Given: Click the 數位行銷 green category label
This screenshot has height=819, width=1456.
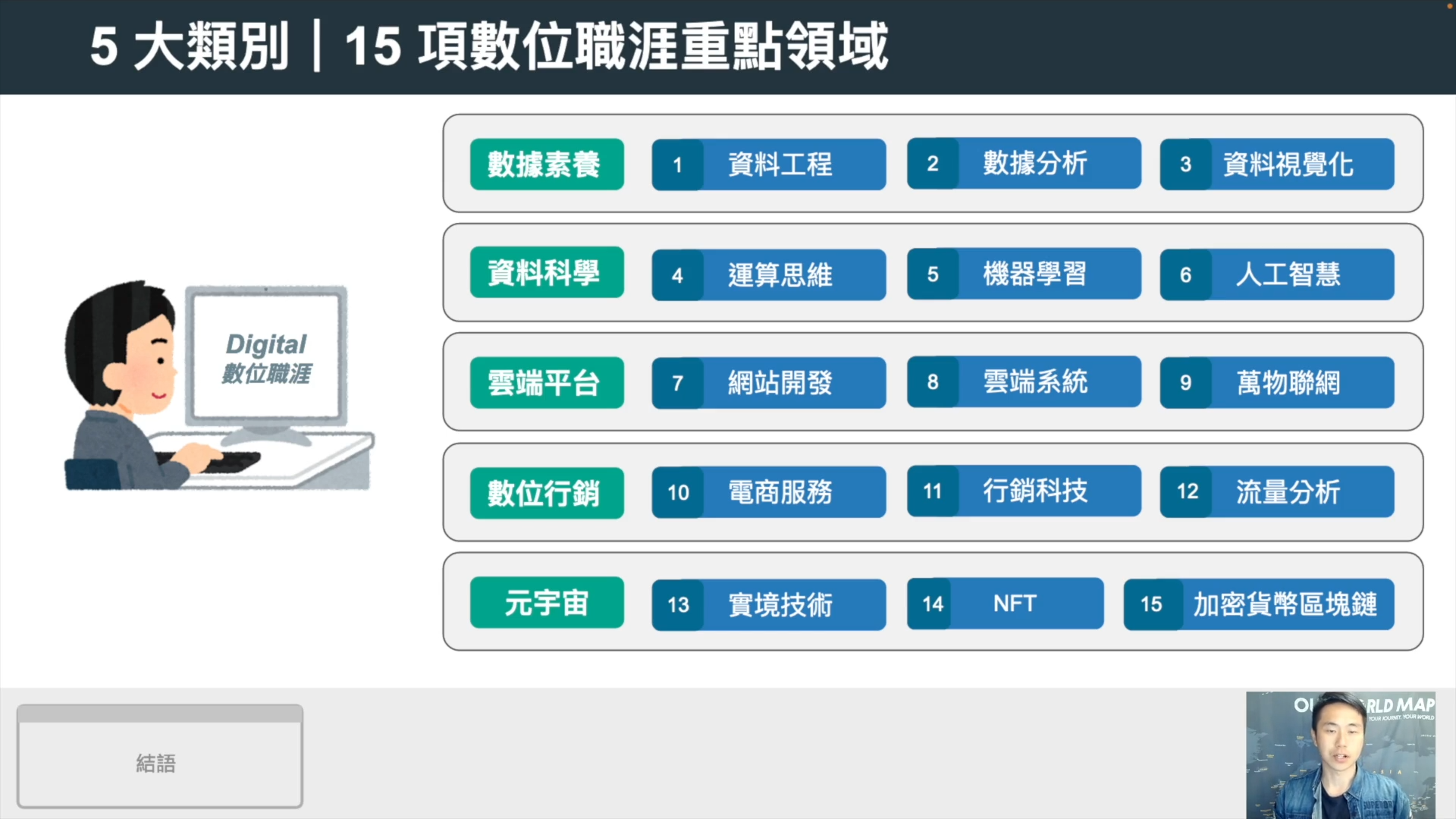Looking at the screenshot, I should click(547, 493).
